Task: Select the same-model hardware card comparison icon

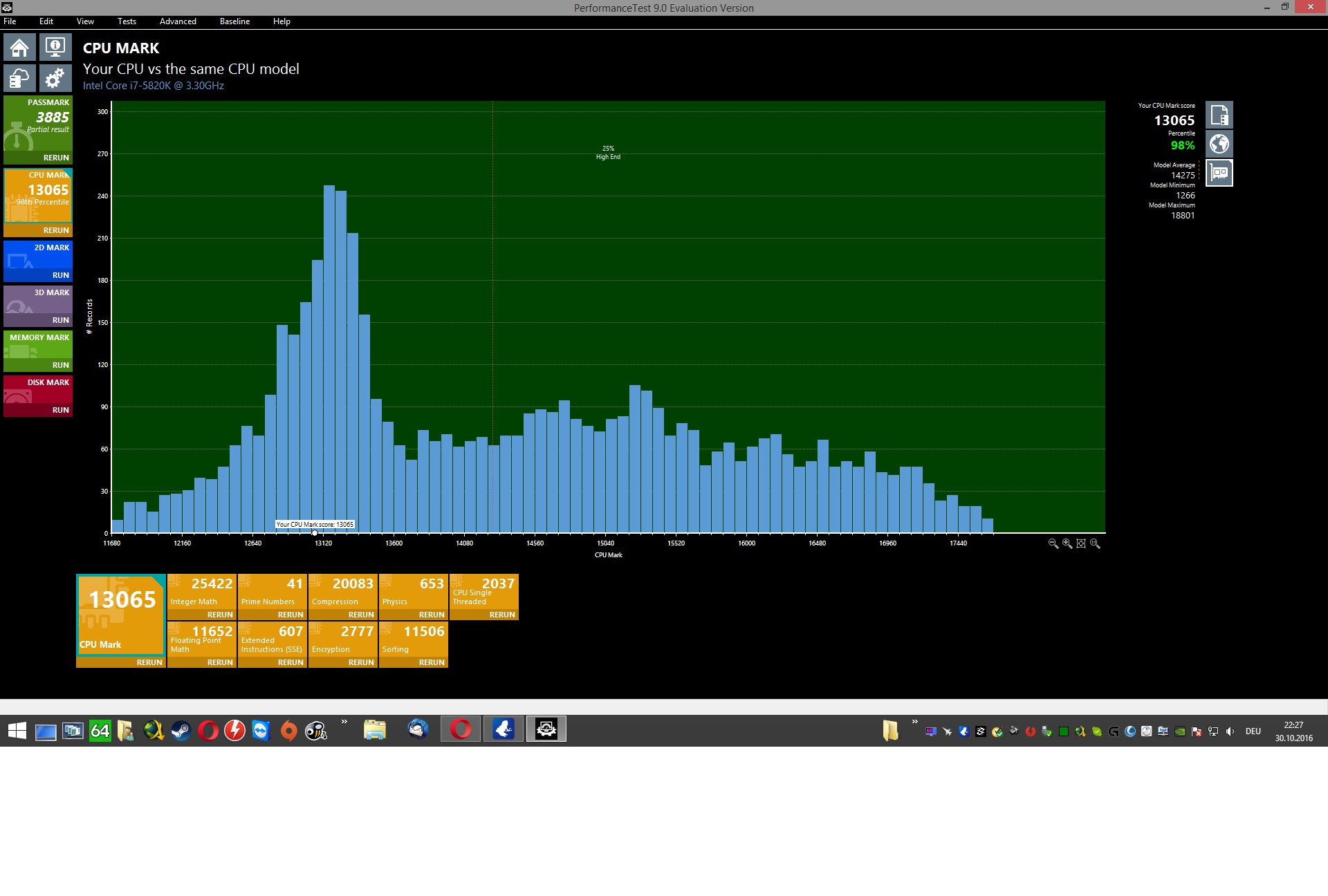Action: 1219,173
